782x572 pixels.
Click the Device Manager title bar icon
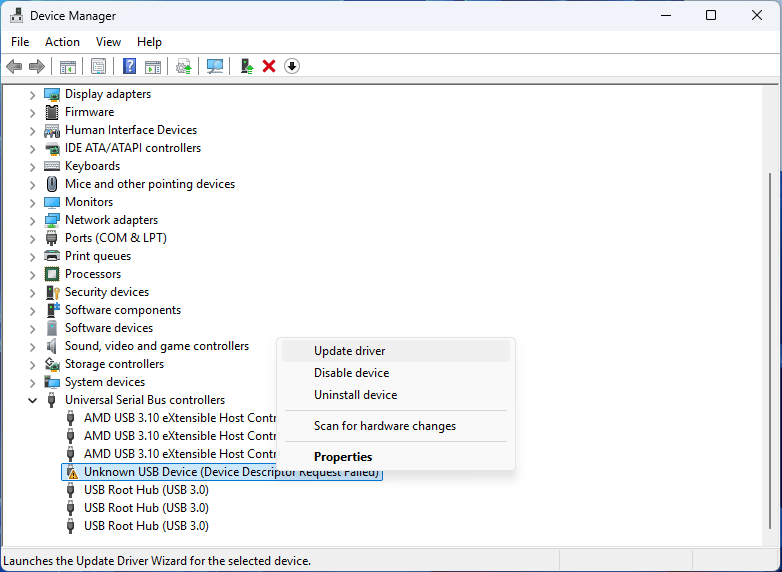pyautogui.click(x=16, y=15)
